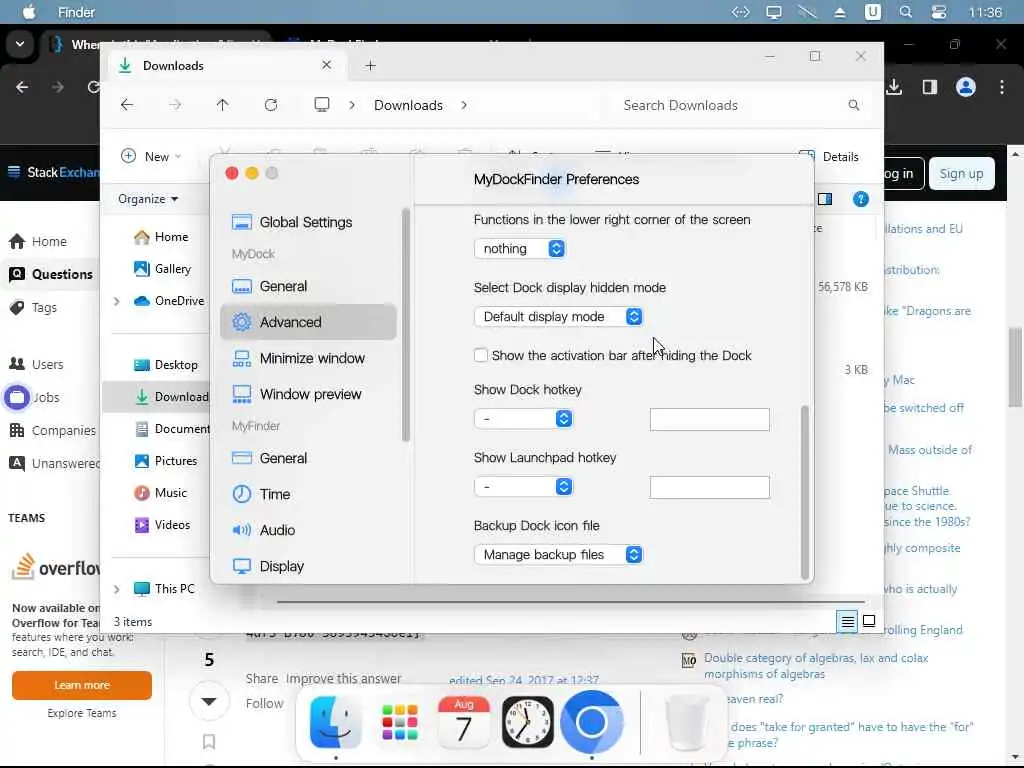This screenshot has width=1024, height=768.
Task: Open Explorer help question mark icon
Action: (x=861, y=199)
